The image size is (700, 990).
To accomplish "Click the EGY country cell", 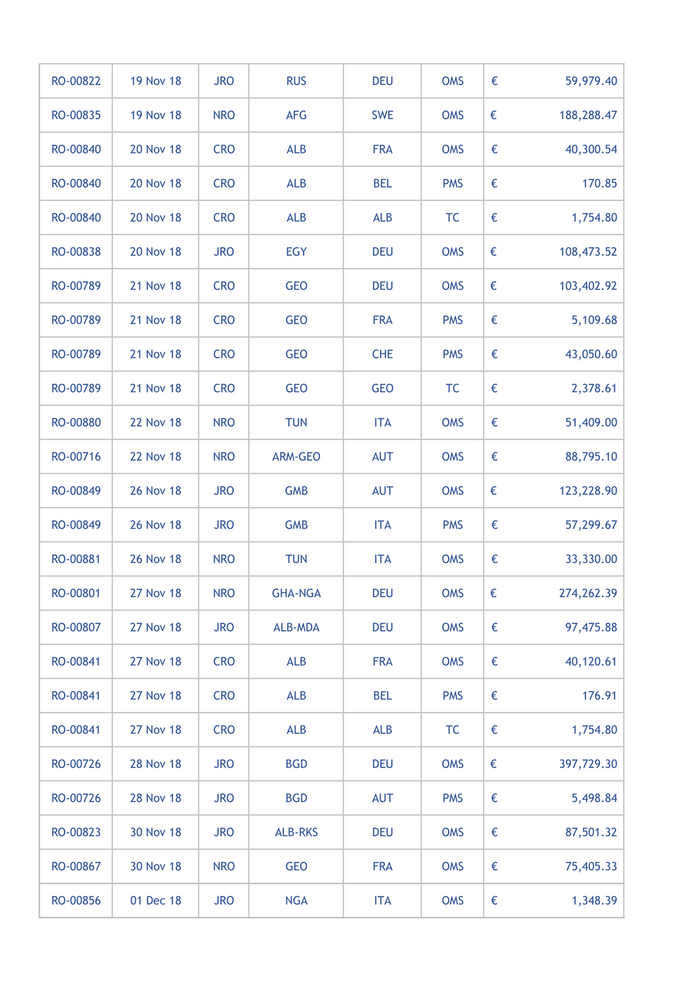I will [x=296, y=252].
